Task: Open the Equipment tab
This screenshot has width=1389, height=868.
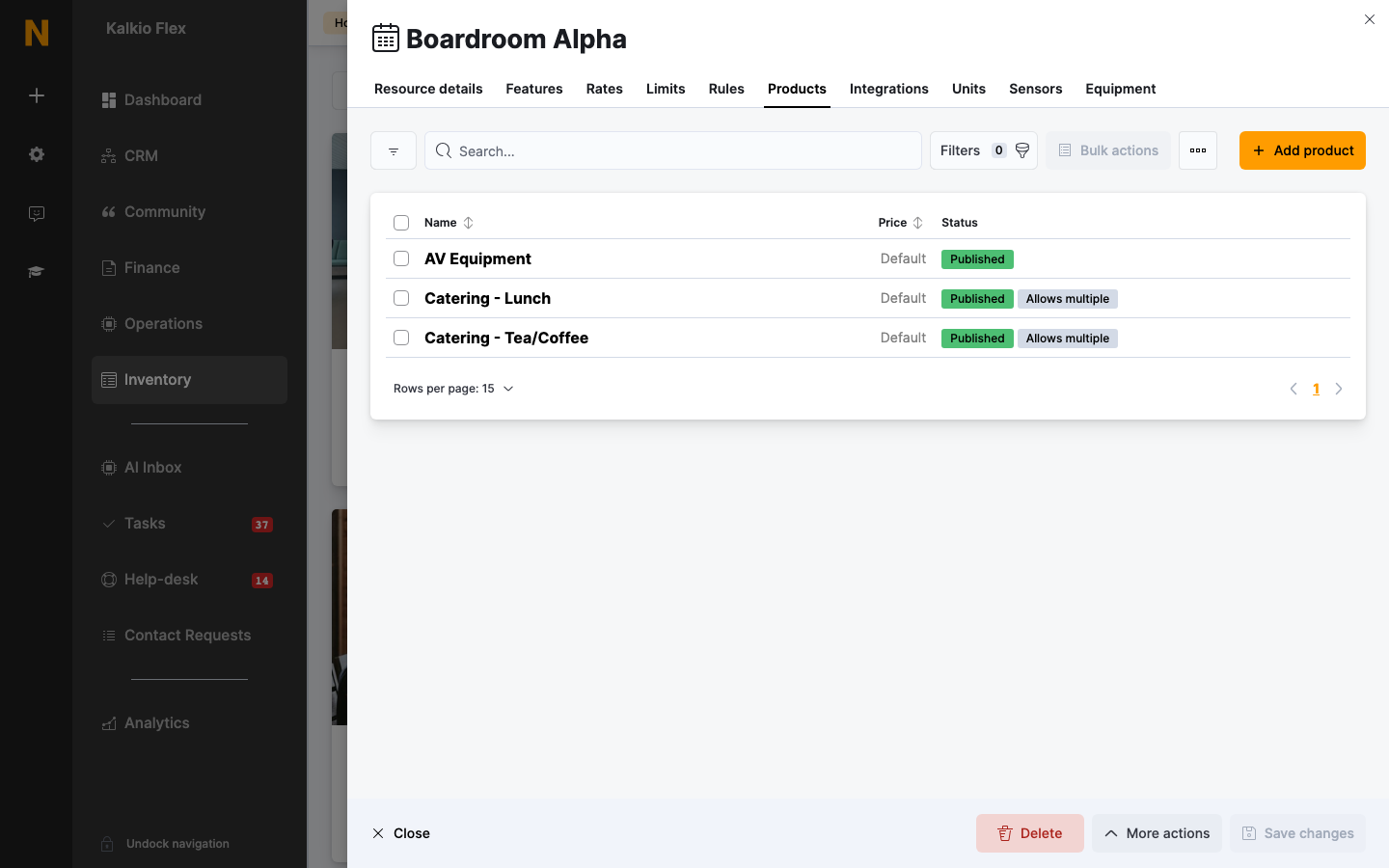Action: [1121, 89]
